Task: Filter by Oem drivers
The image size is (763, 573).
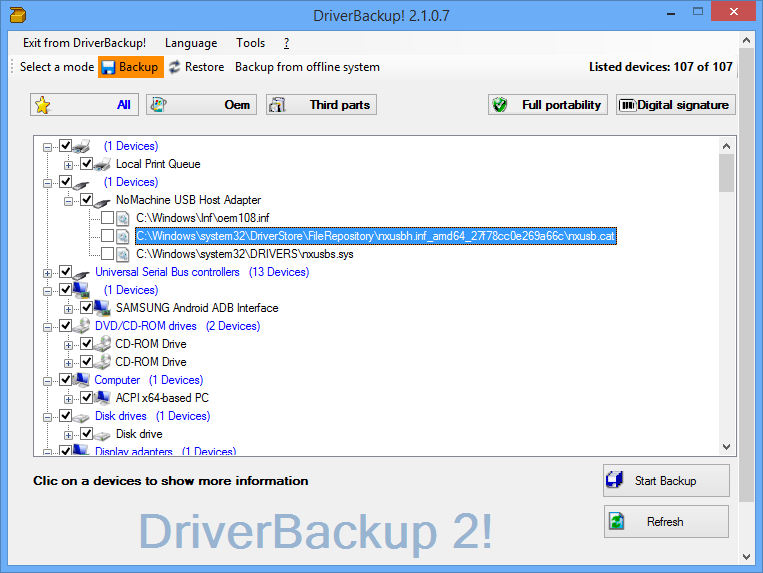Action: pos(201,105)
